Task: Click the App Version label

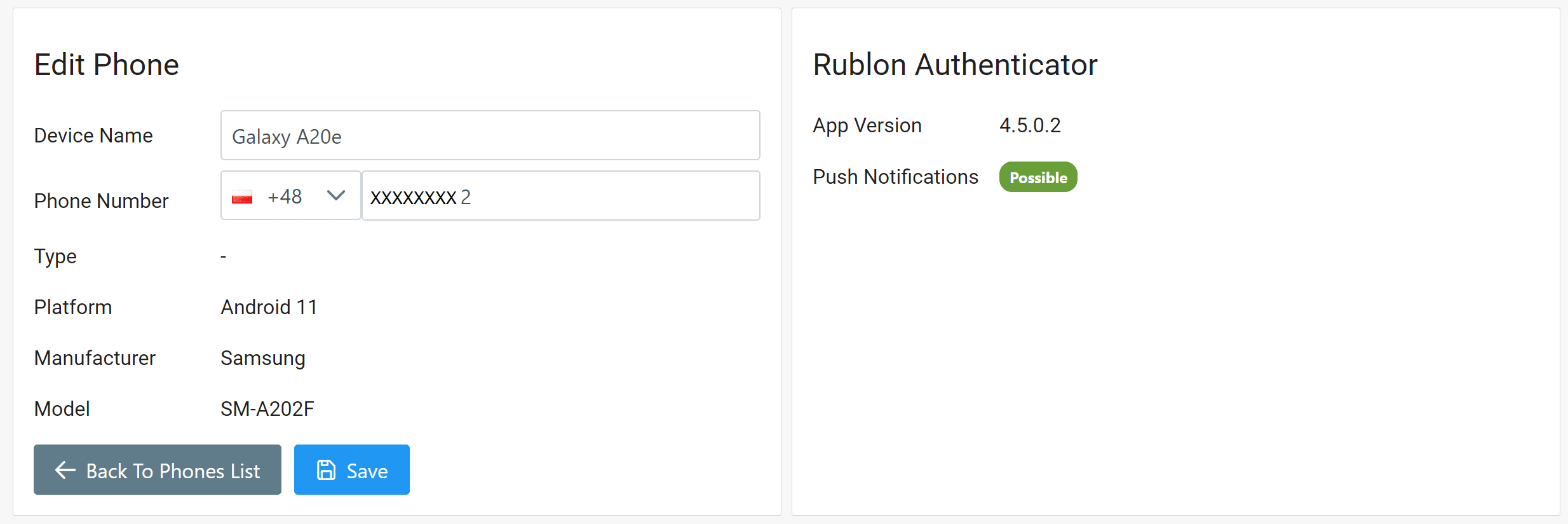Action: point(867,125)
